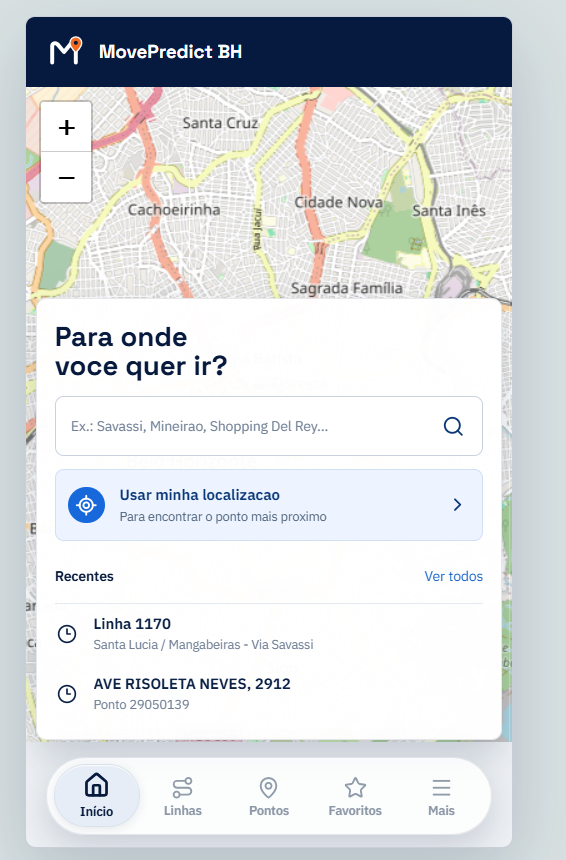Click the magnifier search icon

click(453, 426)
